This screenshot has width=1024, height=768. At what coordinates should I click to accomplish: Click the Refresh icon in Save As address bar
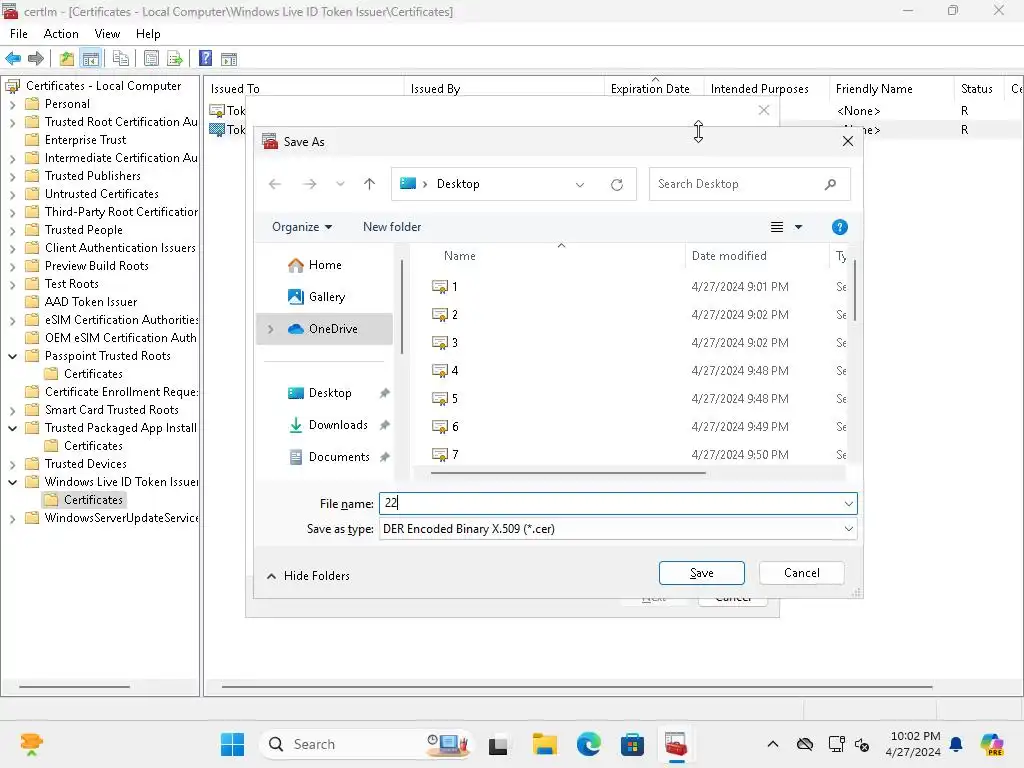(616, 185)
